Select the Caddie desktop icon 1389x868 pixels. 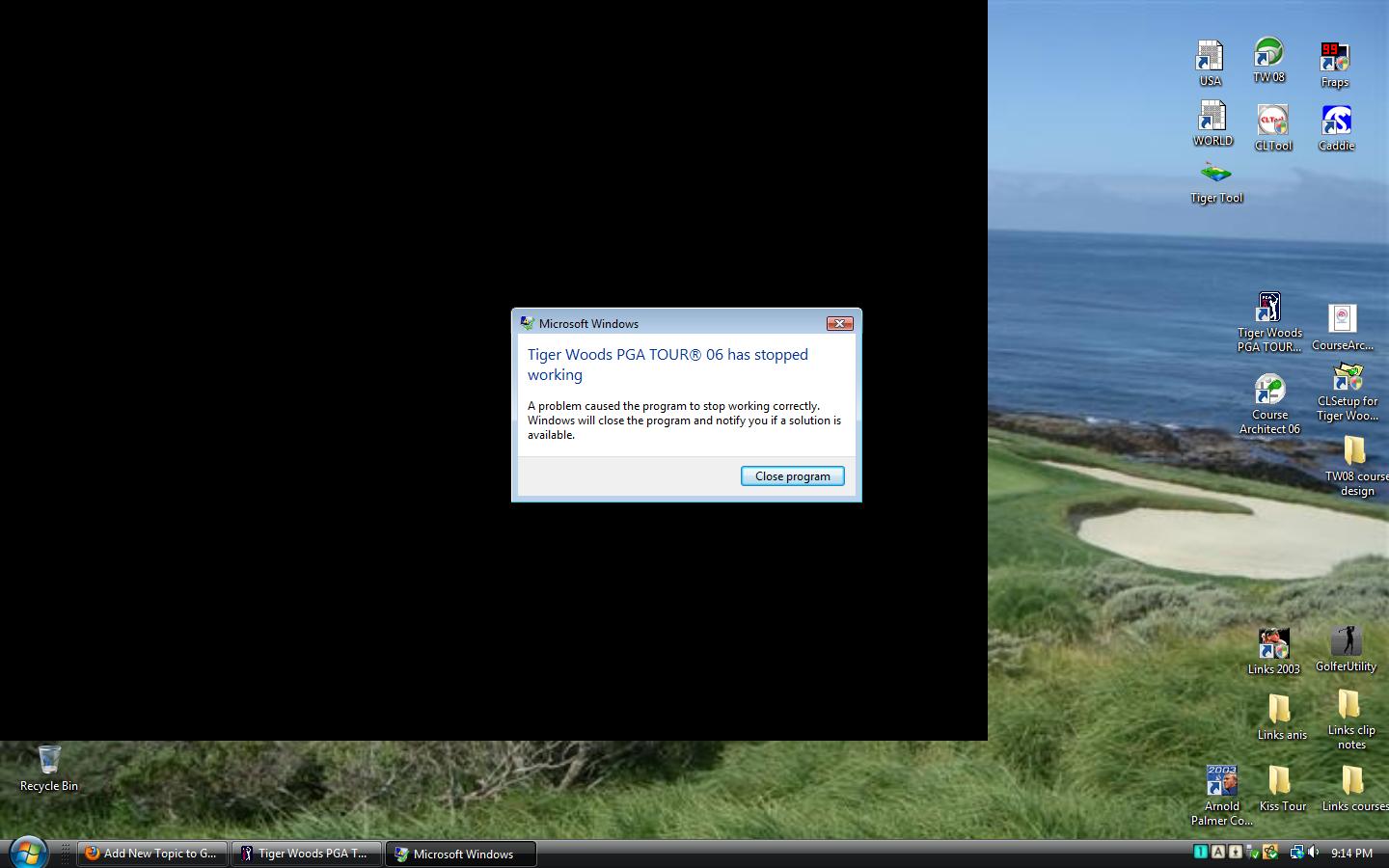click(x=1336, y=128)
